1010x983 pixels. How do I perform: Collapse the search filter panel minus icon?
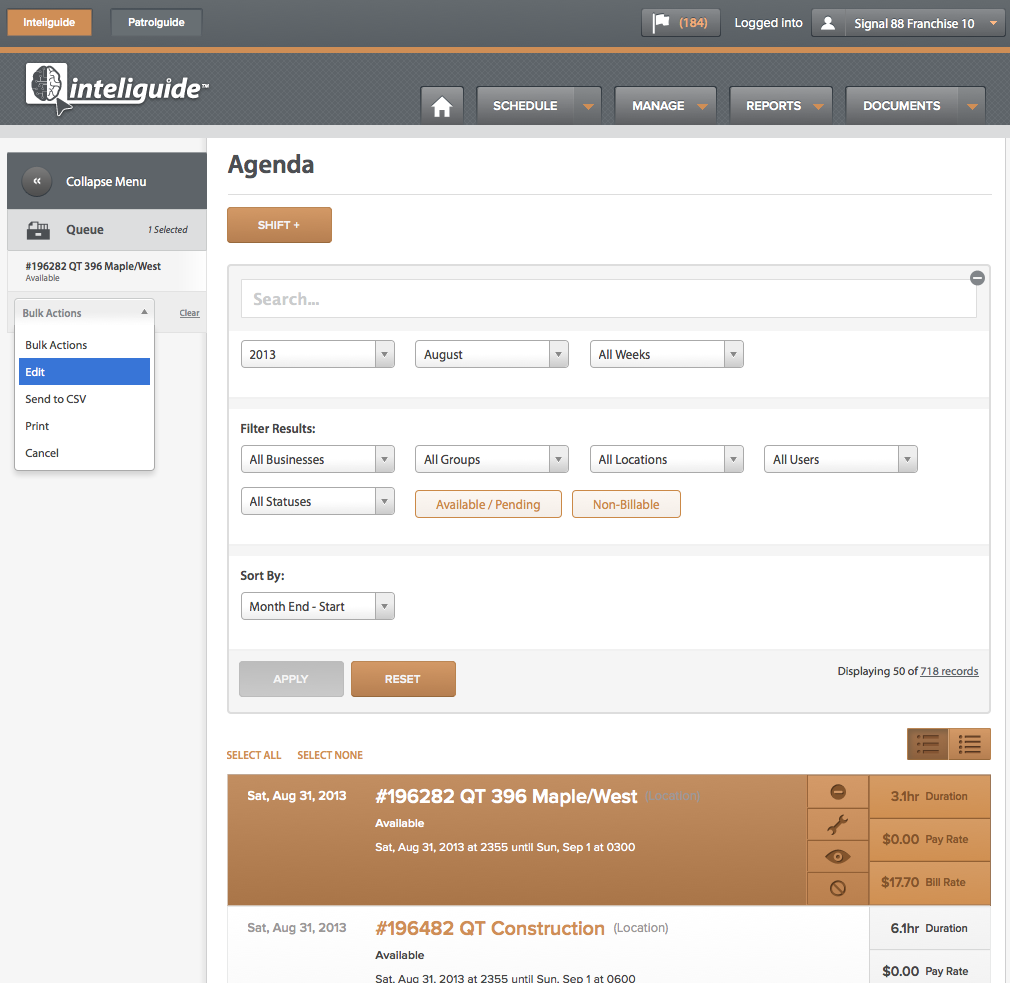tap(977, 278)
